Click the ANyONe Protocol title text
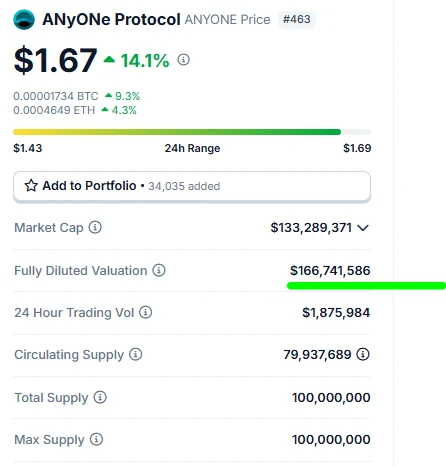Image resolution: width=446 pixels, height=467 pixels. tap(111, 20)
